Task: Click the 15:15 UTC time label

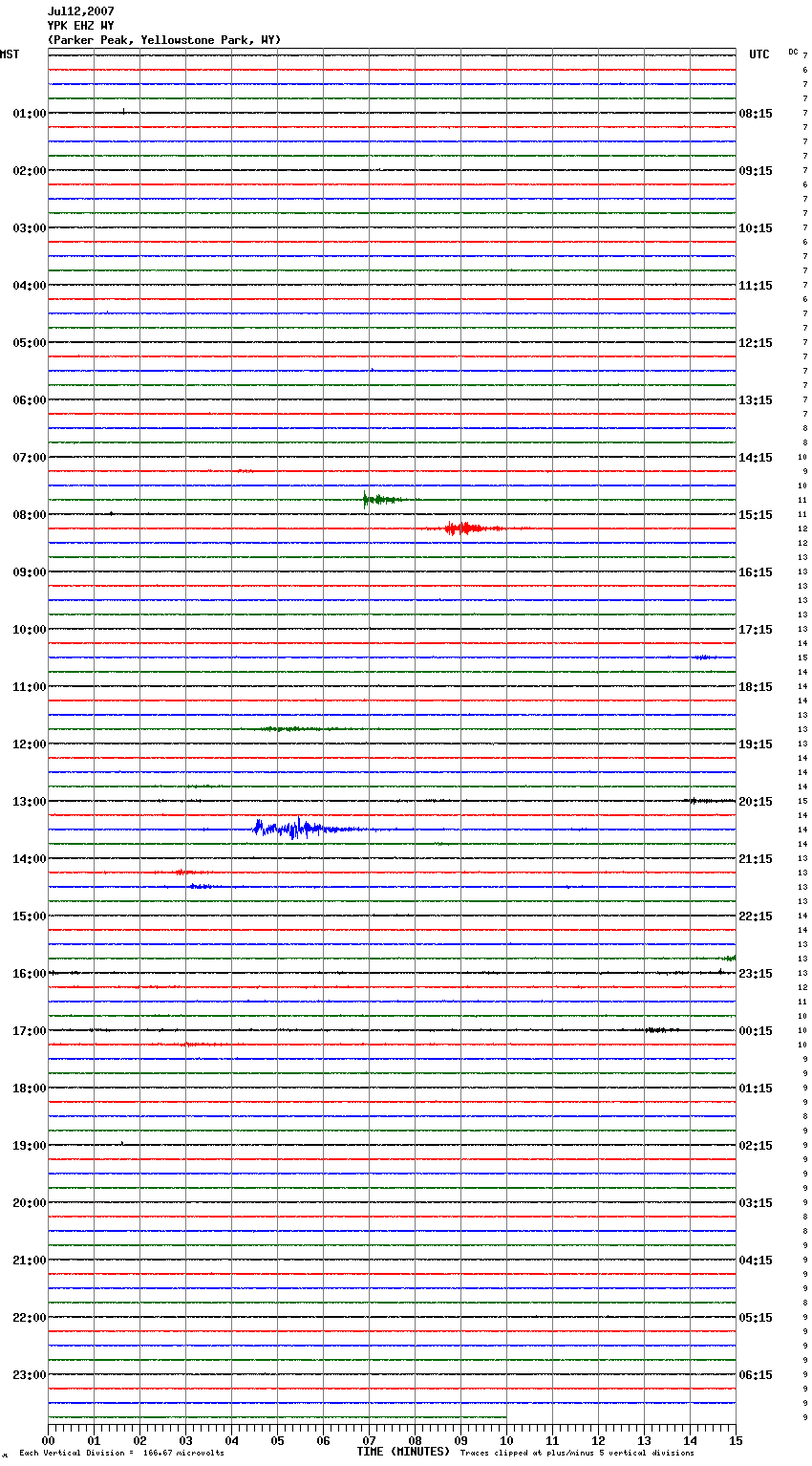Action: [x=756, y=515]
